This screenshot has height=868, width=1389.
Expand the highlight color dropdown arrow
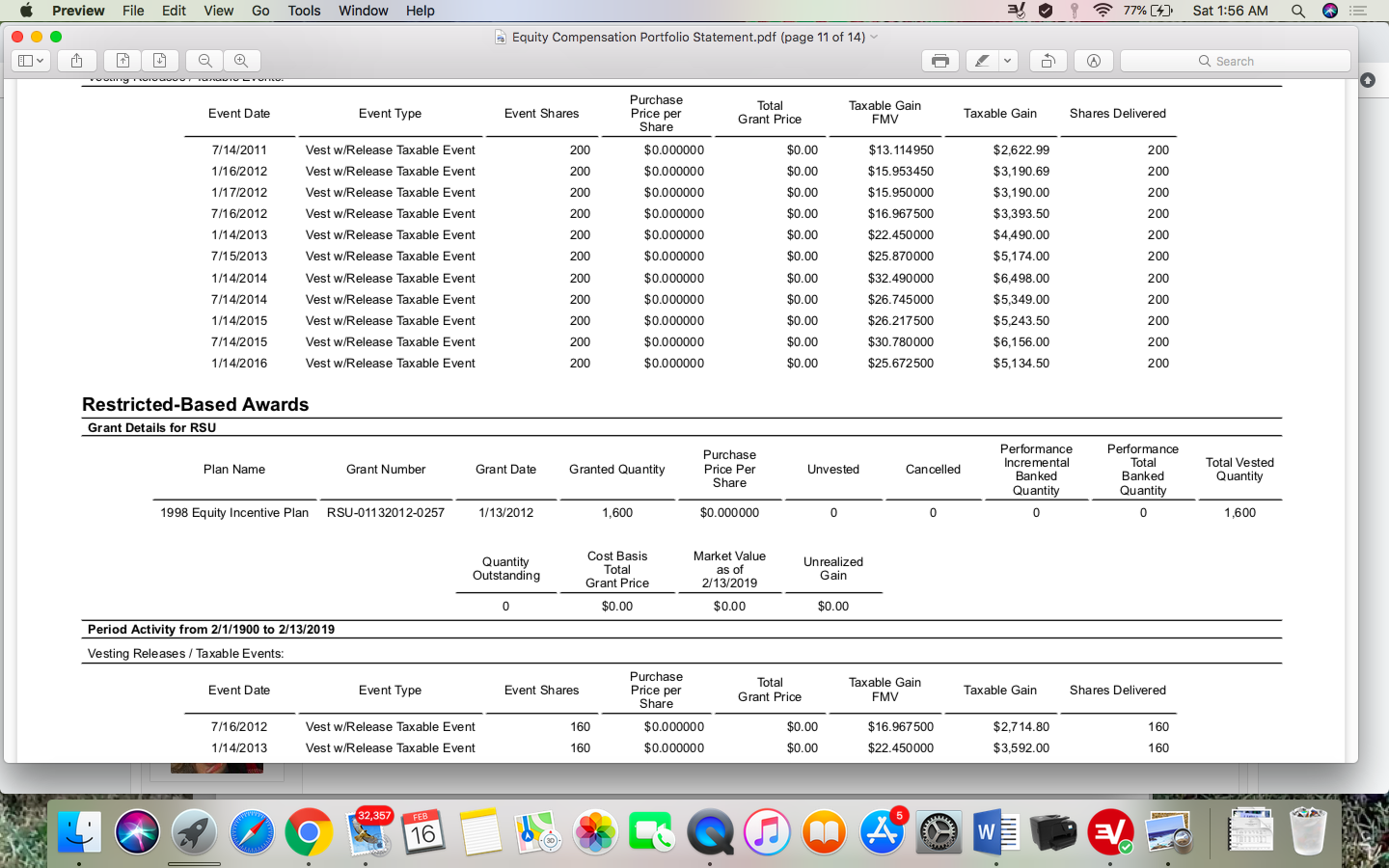(1007, 61)
